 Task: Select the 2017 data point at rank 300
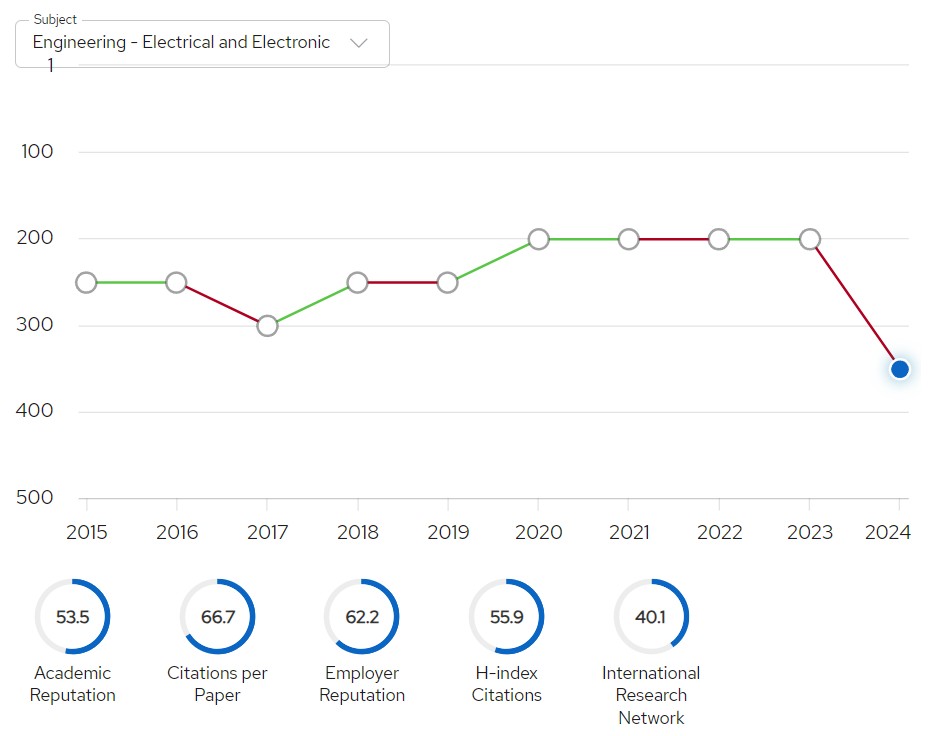(267, 326)
